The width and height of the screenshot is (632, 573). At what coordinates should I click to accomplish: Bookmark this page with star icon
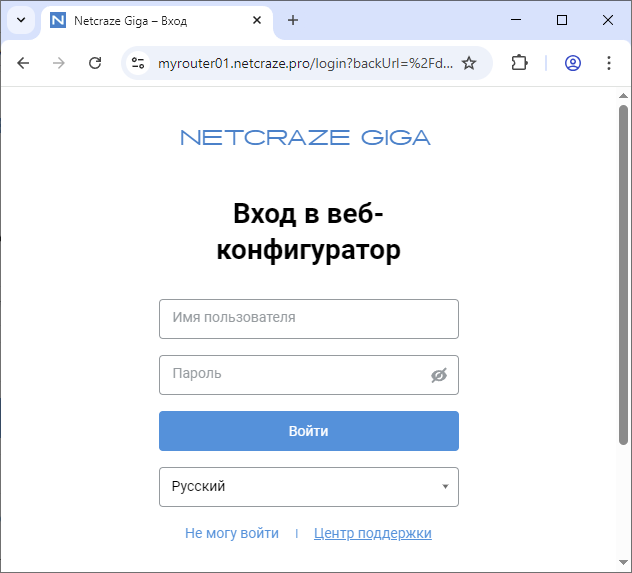pos(469,63)
